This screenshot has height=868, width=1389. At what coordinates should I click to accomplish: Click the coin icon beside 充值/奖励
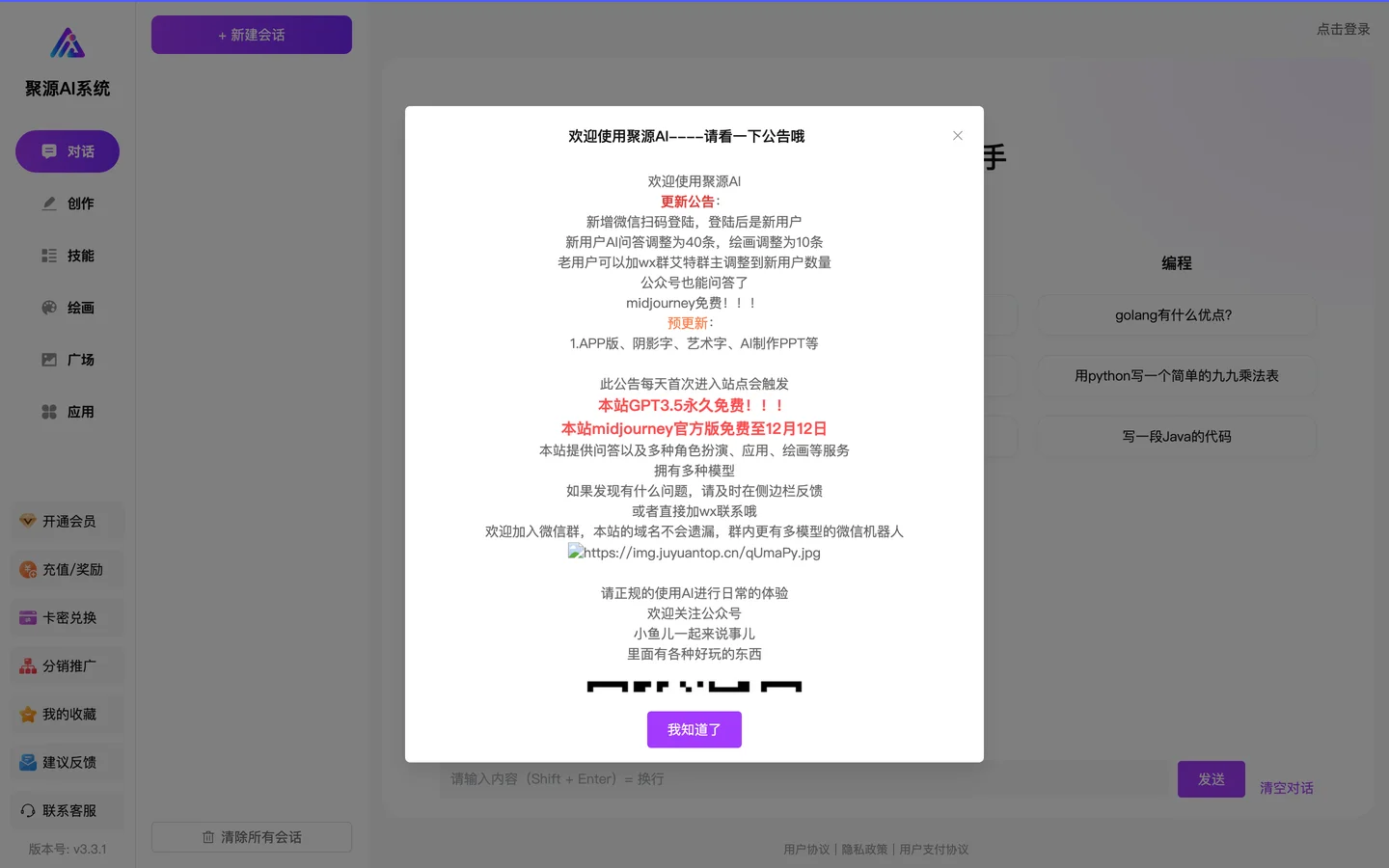[28, 569]
